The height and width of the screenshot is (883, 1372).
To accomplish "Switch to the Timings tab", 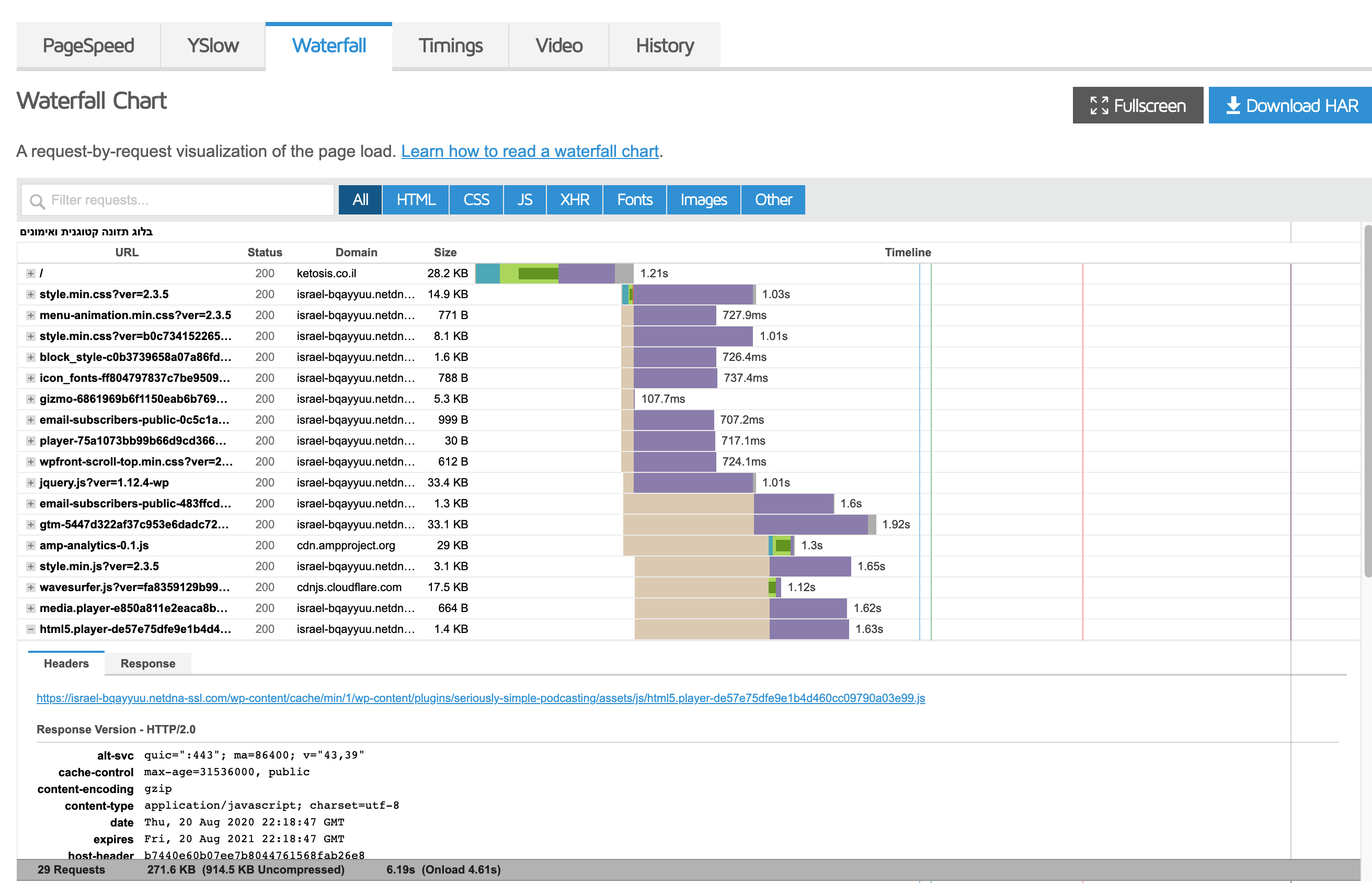I will pyautogui.click(x=451, y=46).
